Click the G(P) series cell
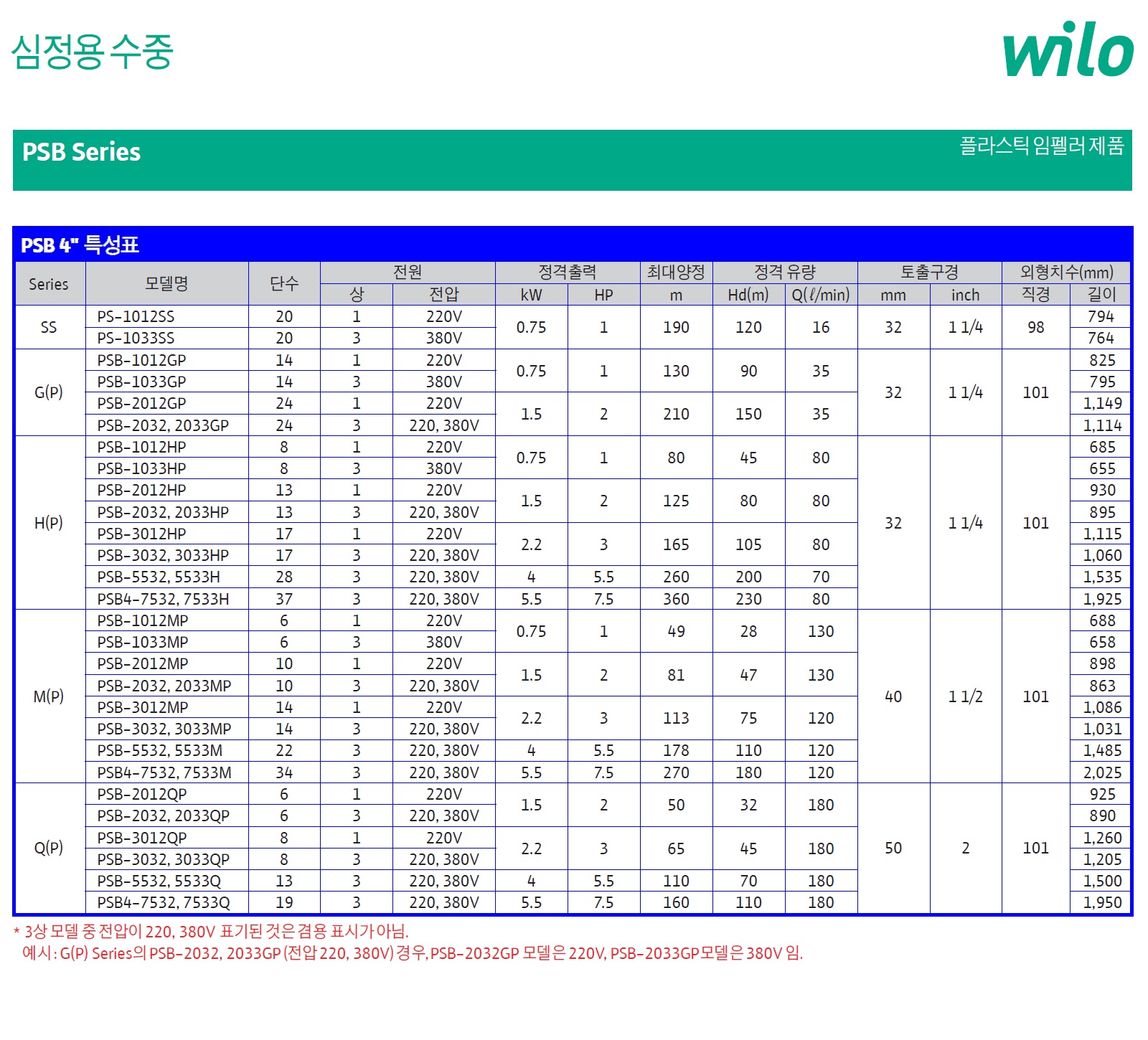Image resolution: width=1148 pixels, height=1040 pixels. 49,392
